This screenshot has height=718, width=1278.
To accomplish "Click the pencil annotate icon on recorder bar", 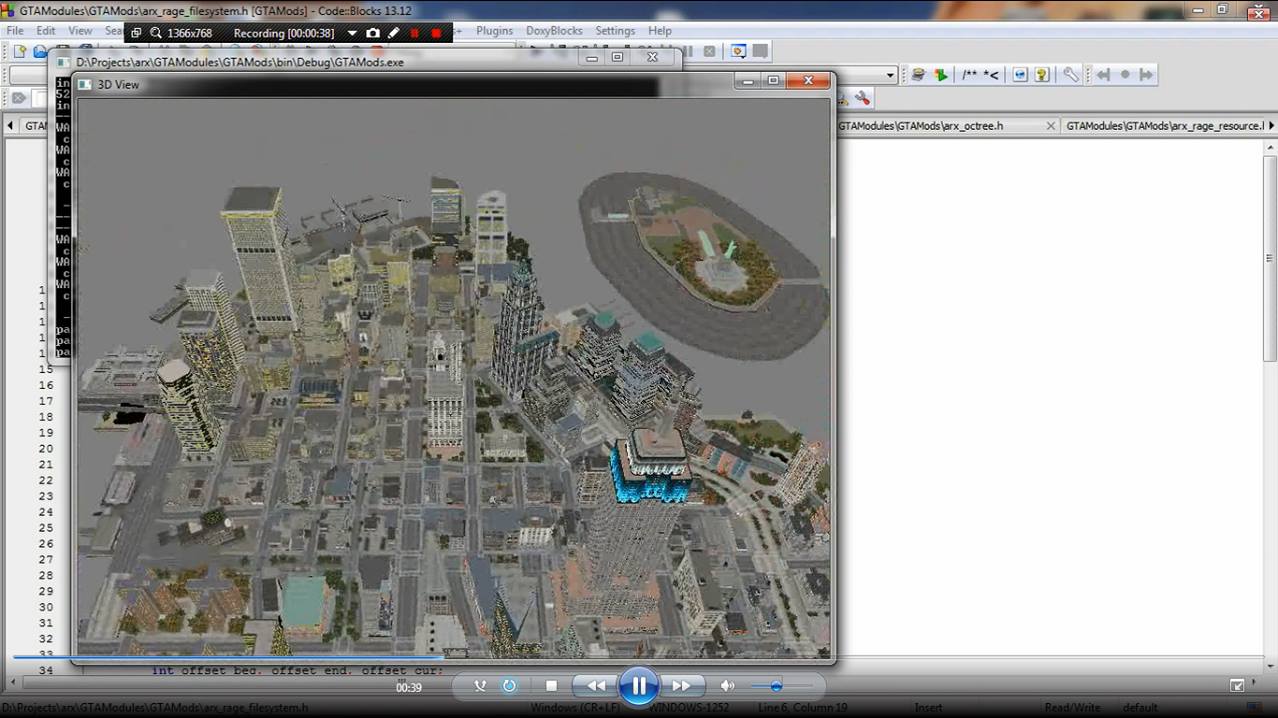I will 394,33.
